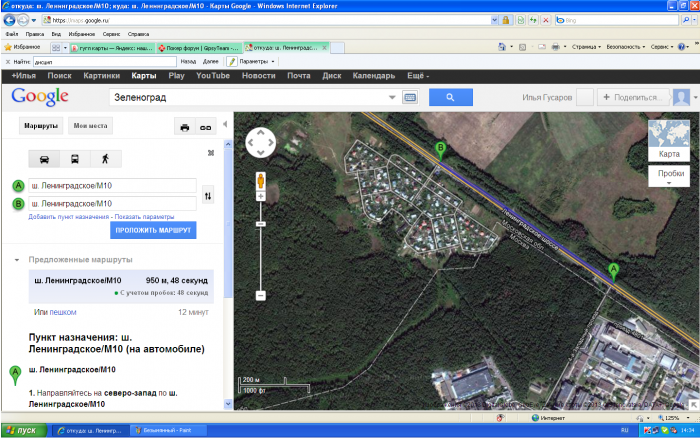Swap start and destination points
Image resolution: width=700 pixels, height=438 pixels.
pyautogui.click(x=208, y=196)
